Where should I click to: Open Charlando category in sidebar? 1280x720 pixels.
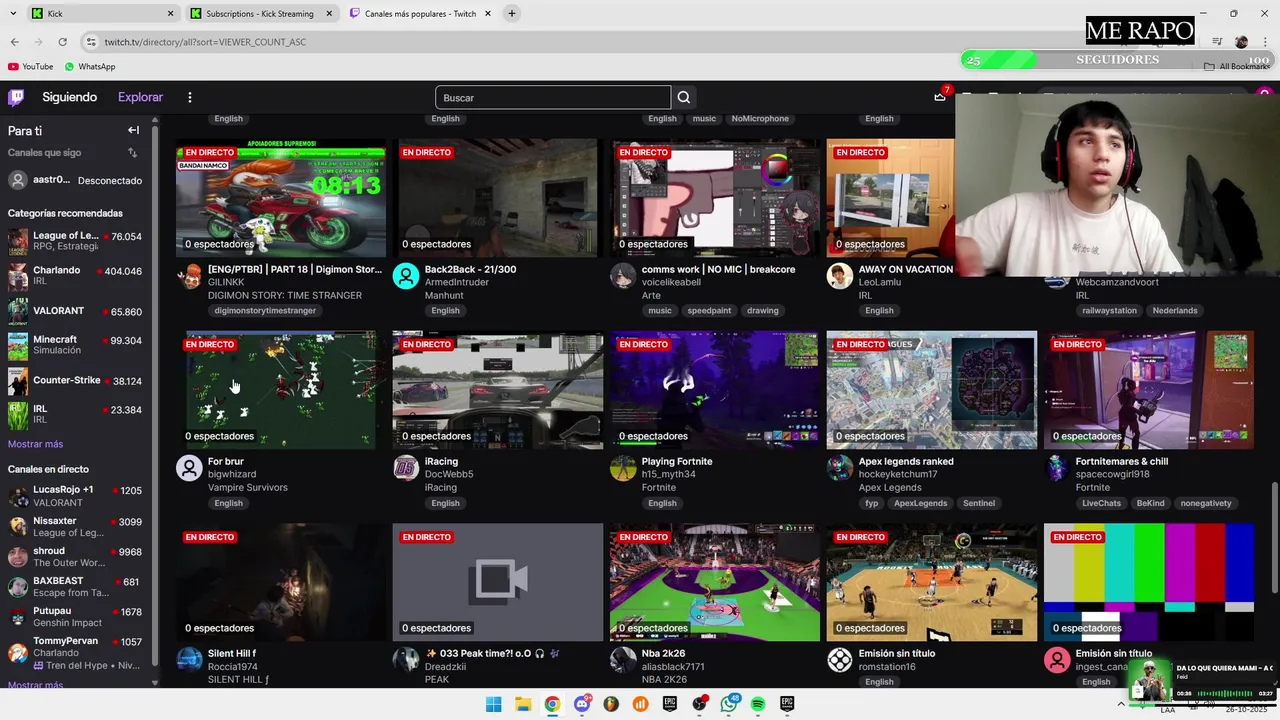pos(75,275)
